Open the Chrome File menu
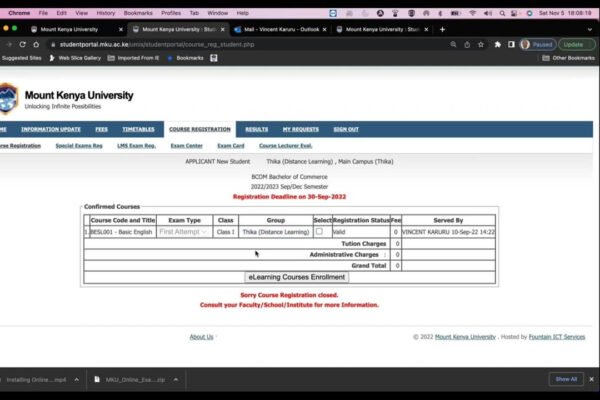 tap(43, 13)
